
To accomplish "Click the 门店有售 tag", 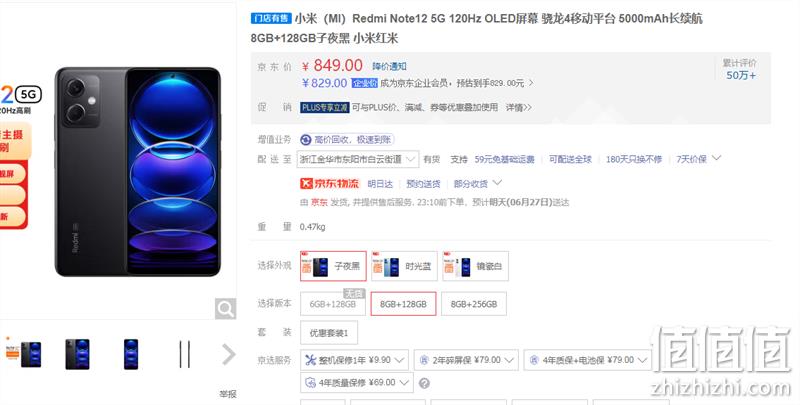I will 271,18.
